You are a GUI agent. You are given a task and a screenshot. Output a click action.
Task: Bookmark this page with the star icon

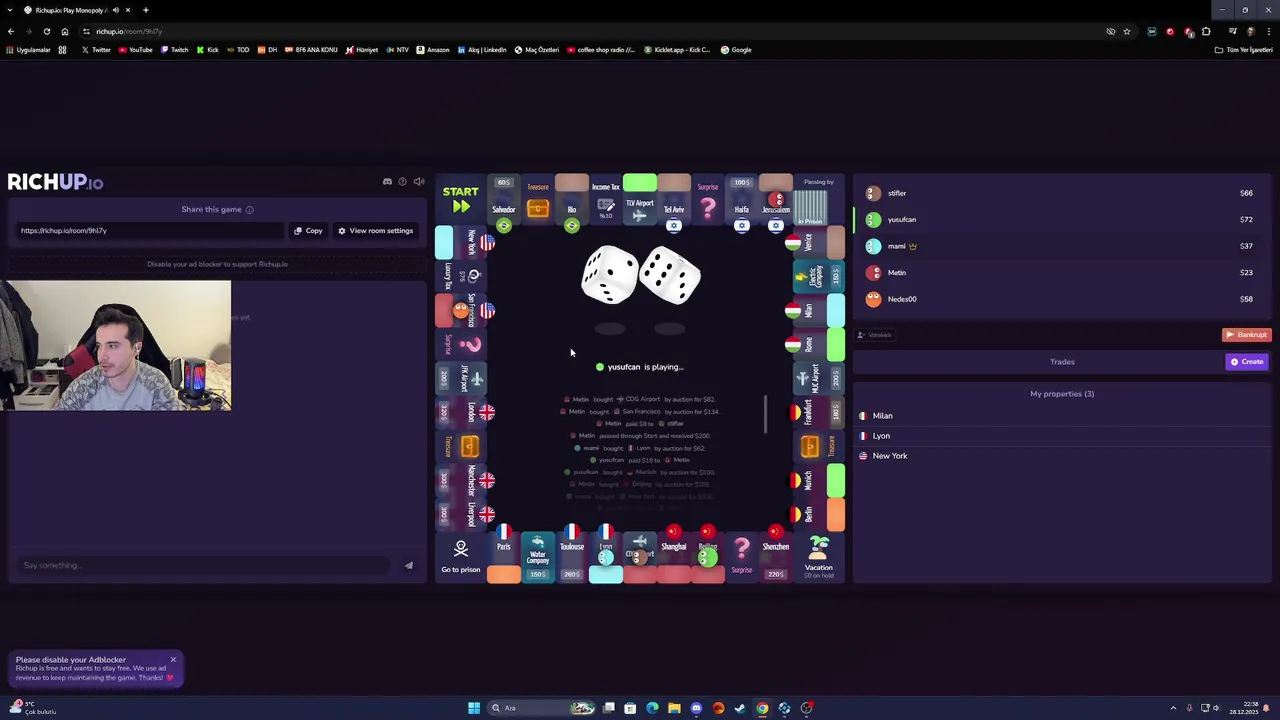coord(1127,31)
